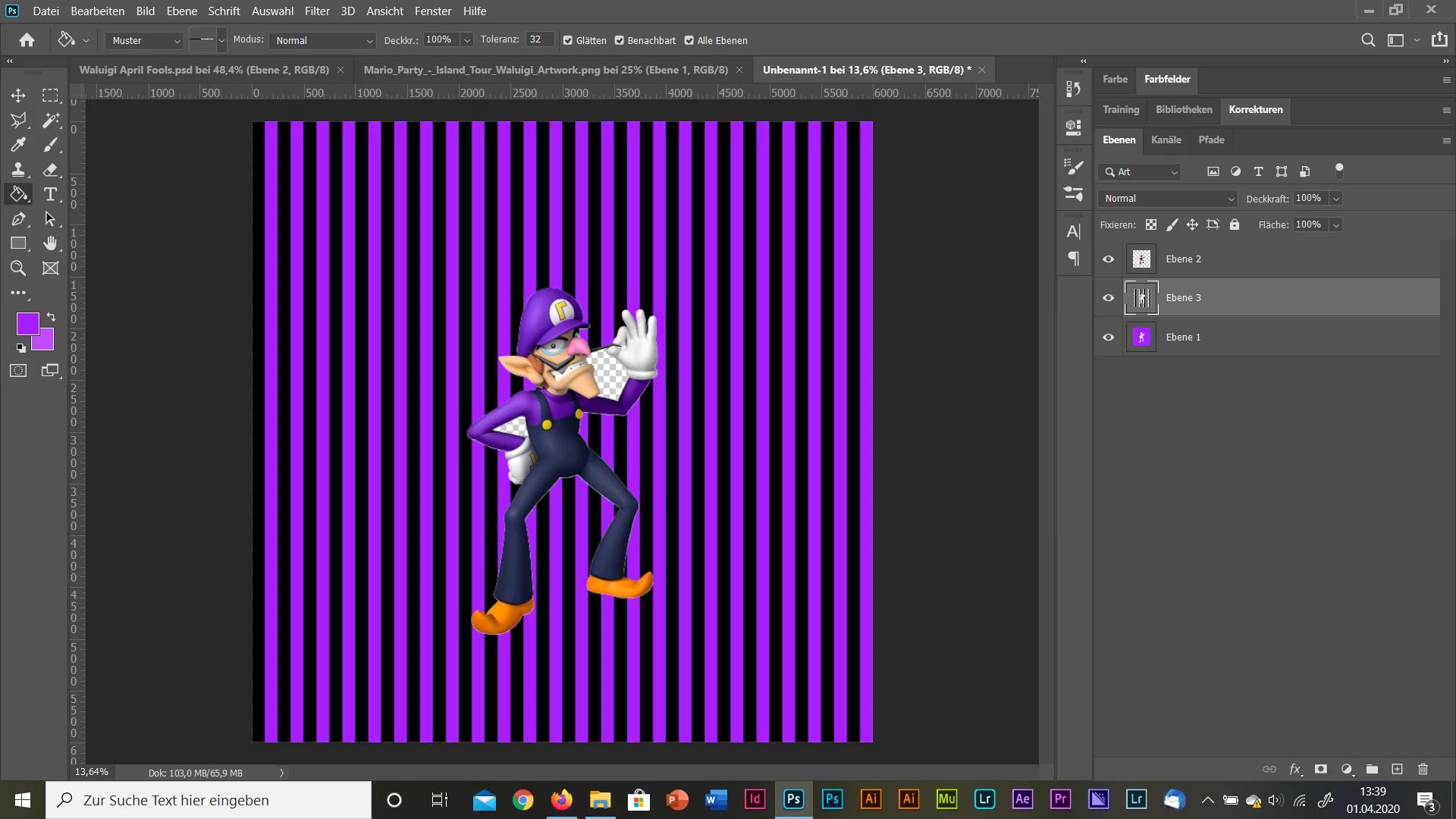The image size is (1456, 819).
Task: Select the Move tool
Action: (18, 96)
